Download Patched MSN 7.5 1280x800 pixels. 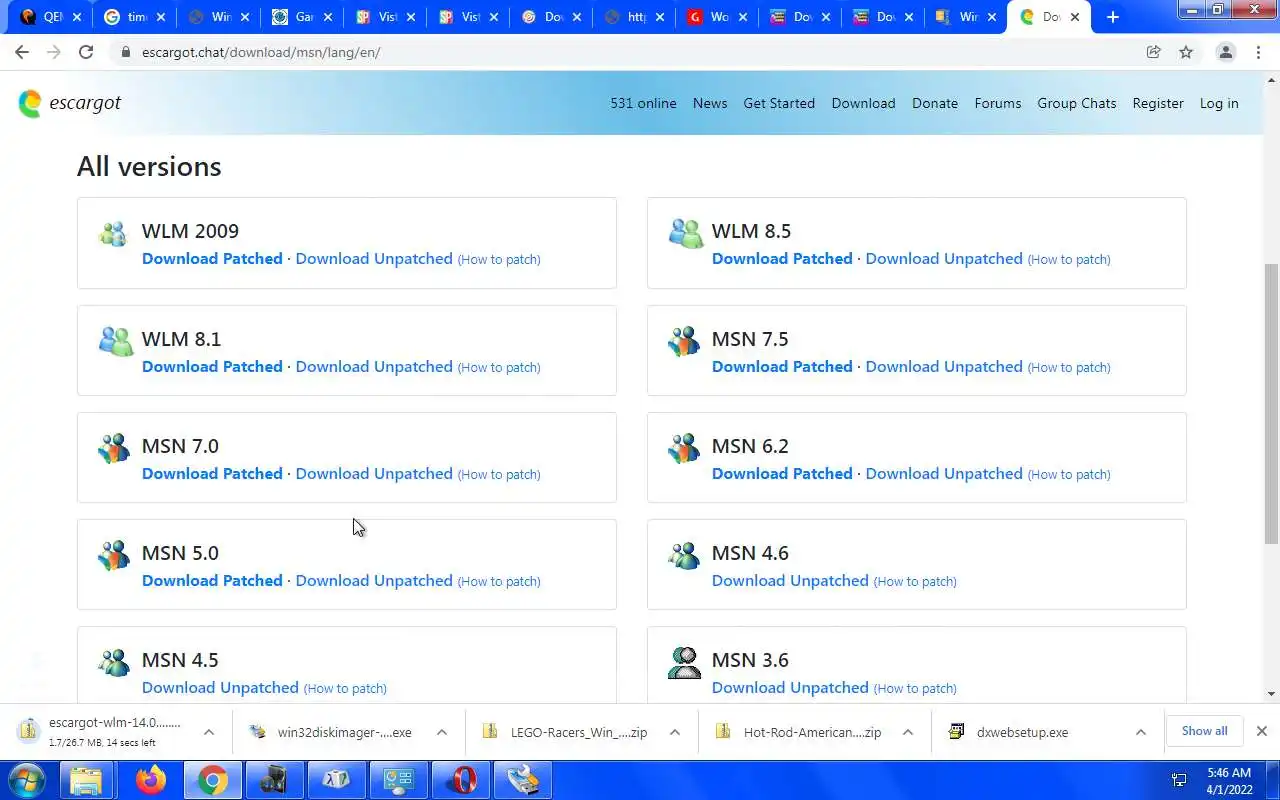[782, 366]
